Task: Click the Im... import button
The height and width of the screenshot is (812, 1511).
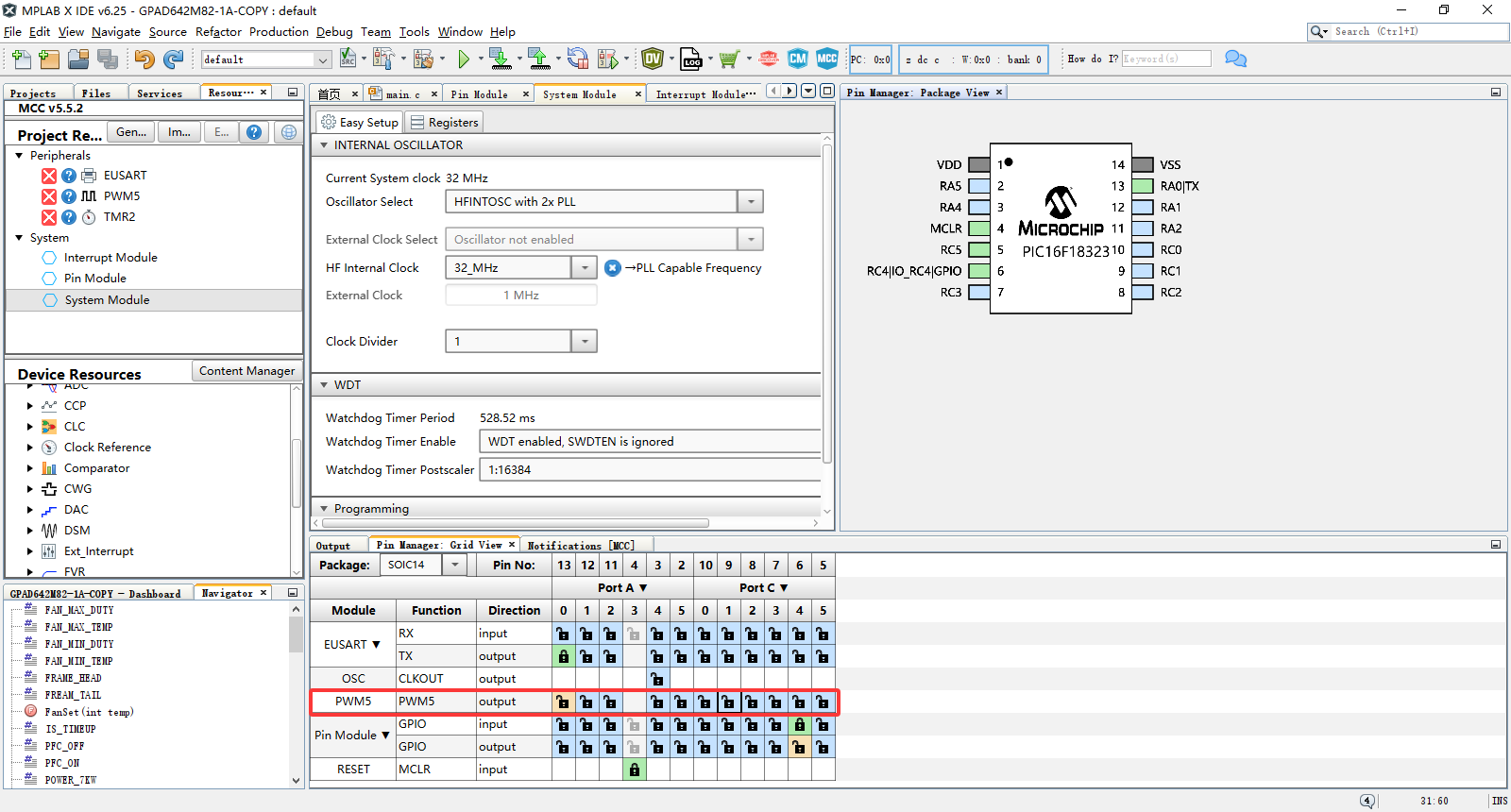Action: (179, 132)
